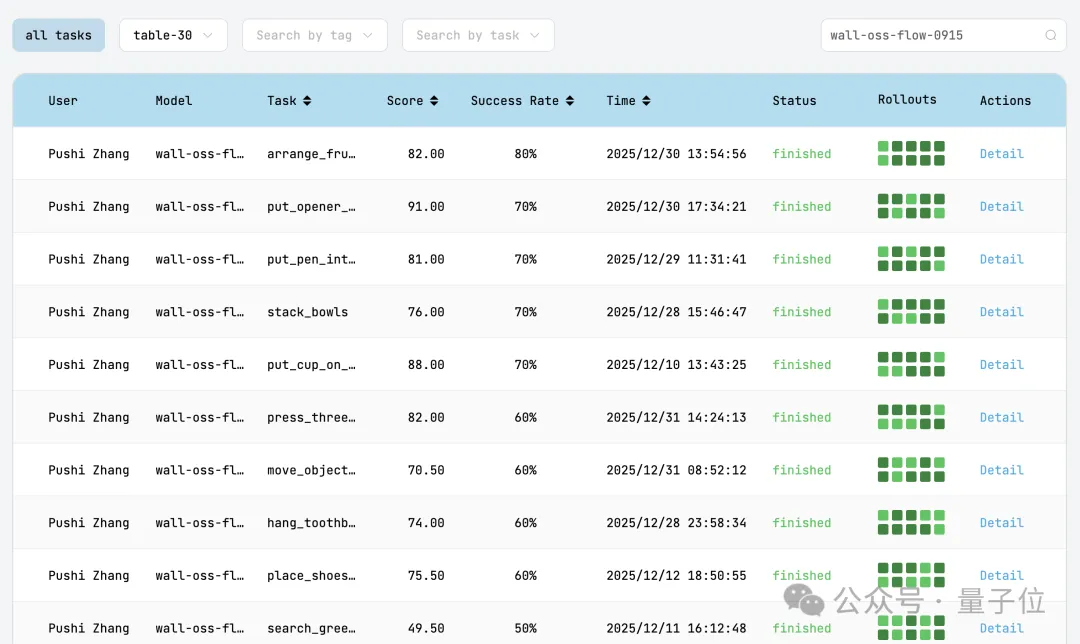Click the Rollouts column header

(907, 100)
